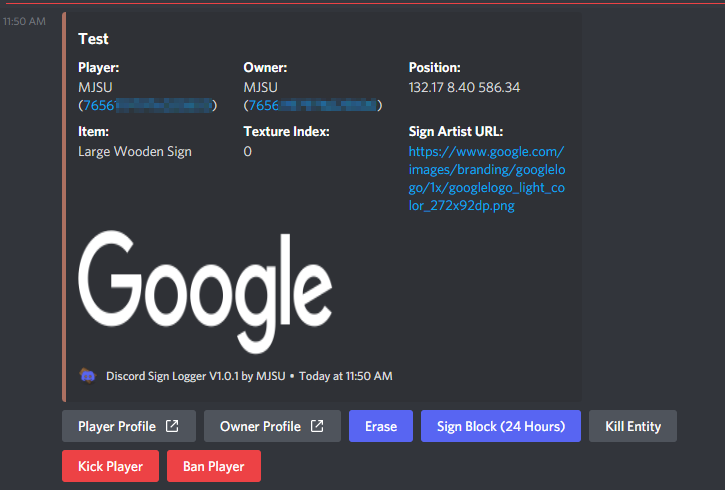Click the 'Sign Artist URL:' field label

click(x=456, y=132)
